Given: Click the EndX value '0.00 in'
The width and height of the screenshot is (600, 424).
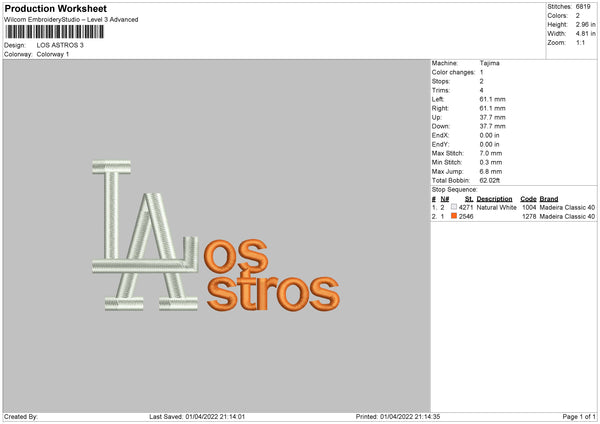Looking at the screenshot, I should 489,135.
